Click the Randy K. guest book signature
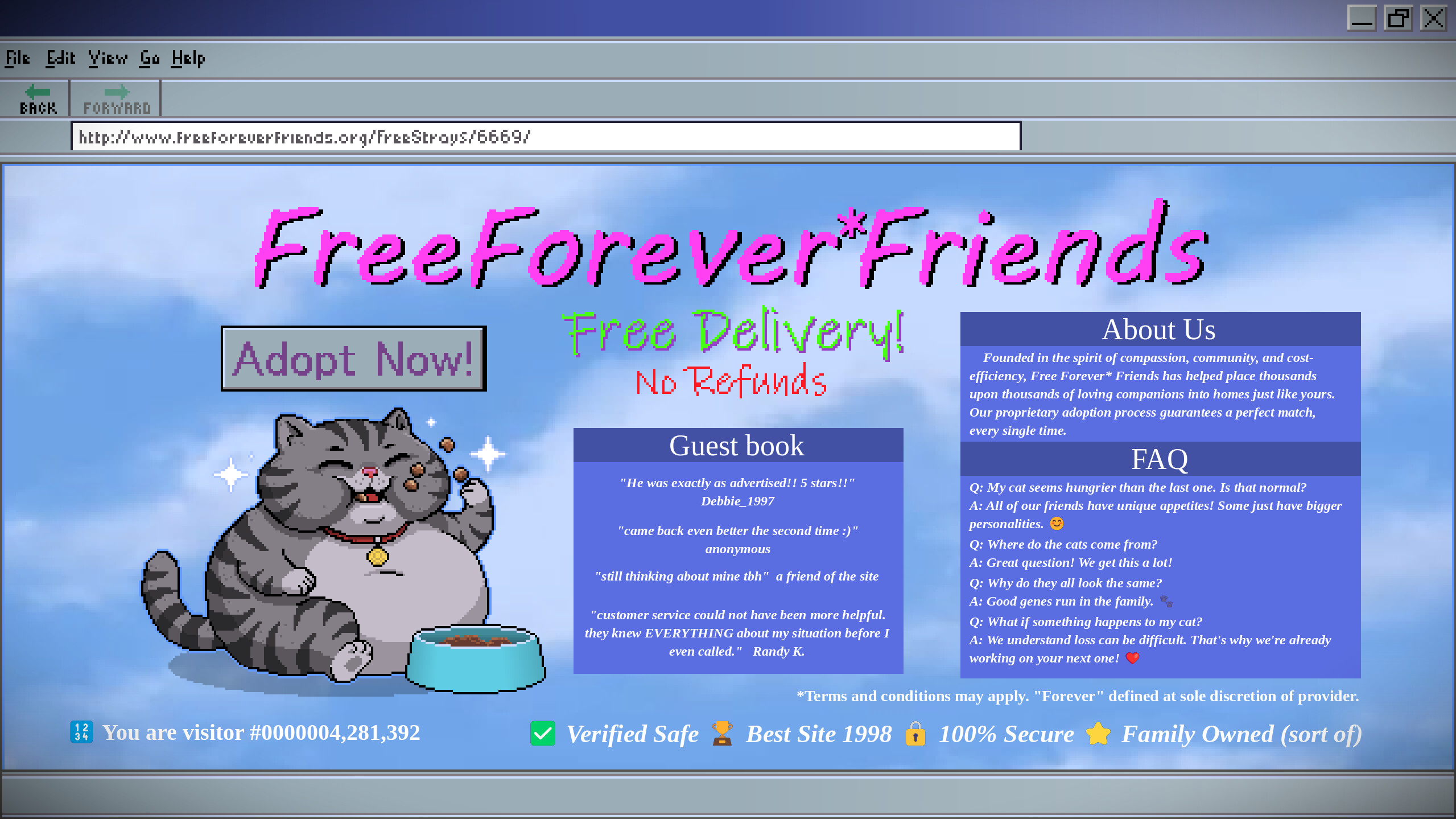Viewport: 1456px width, 819px height. pos(778,652)
